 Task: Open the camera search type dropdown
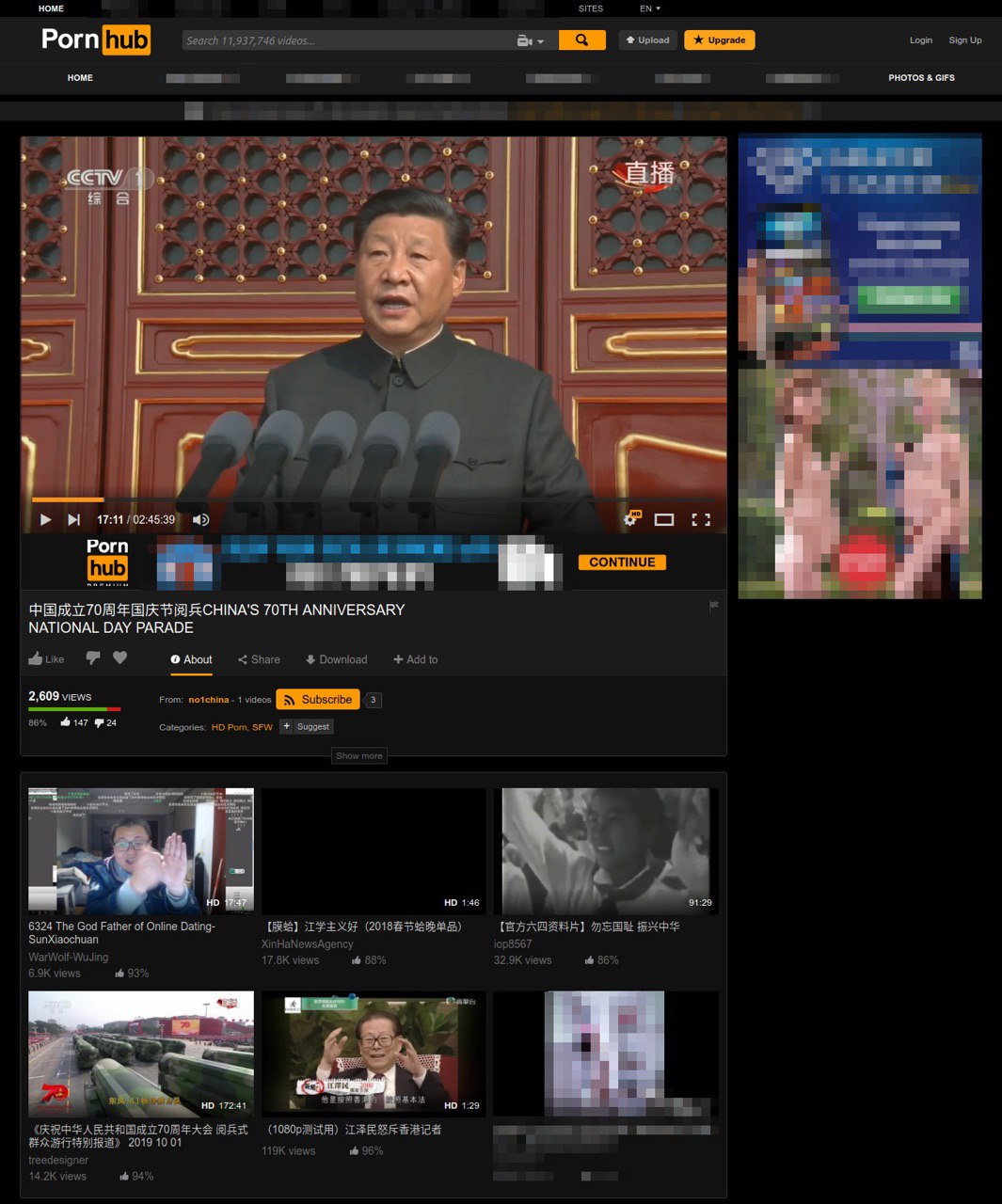[531, 41]
